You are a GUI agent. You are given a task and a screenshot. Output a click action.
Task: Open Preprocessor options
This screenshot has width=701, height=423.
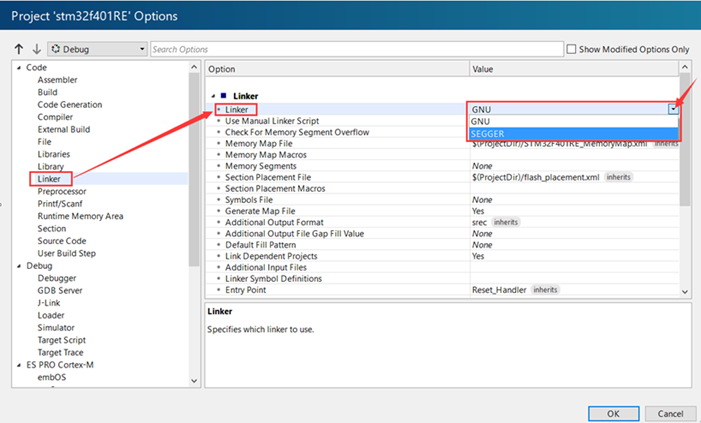pos(62,191)
